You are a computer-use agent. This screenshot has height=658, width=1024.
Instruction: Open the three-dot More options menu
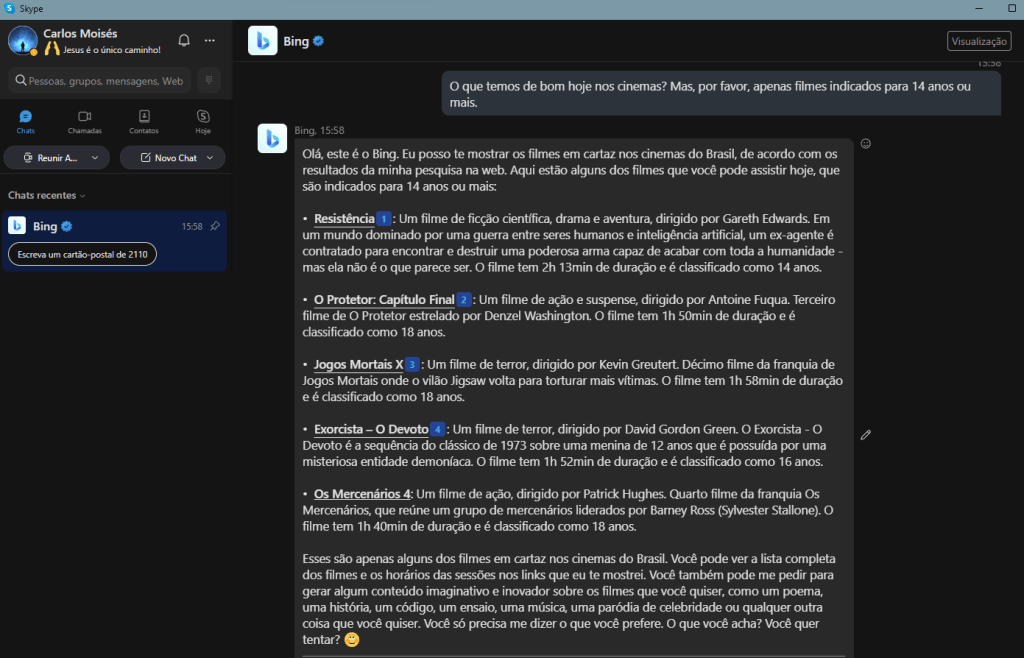[x=210, y=40]
